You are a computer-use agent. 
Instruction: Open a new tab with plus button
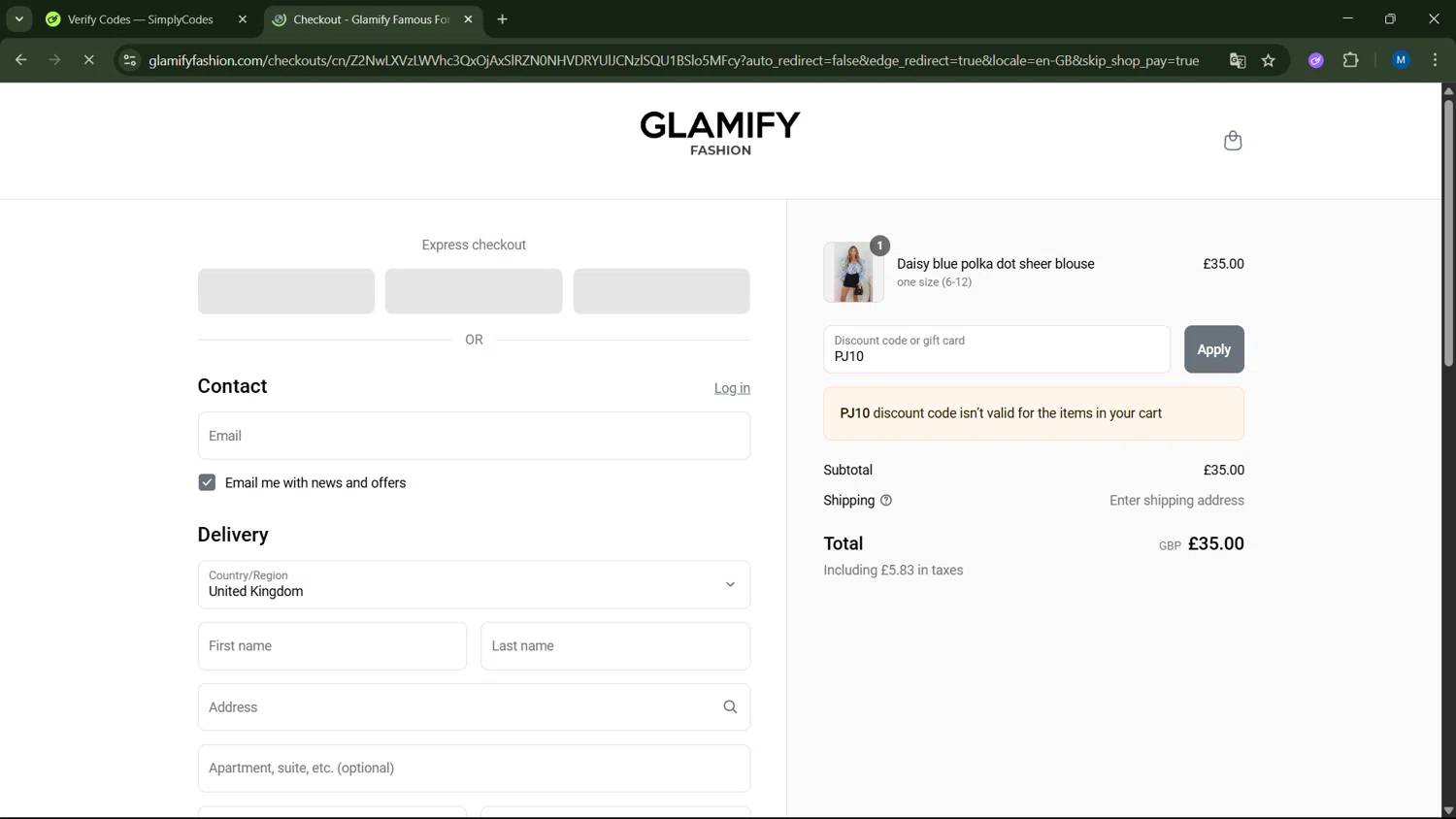click(502, 19)
